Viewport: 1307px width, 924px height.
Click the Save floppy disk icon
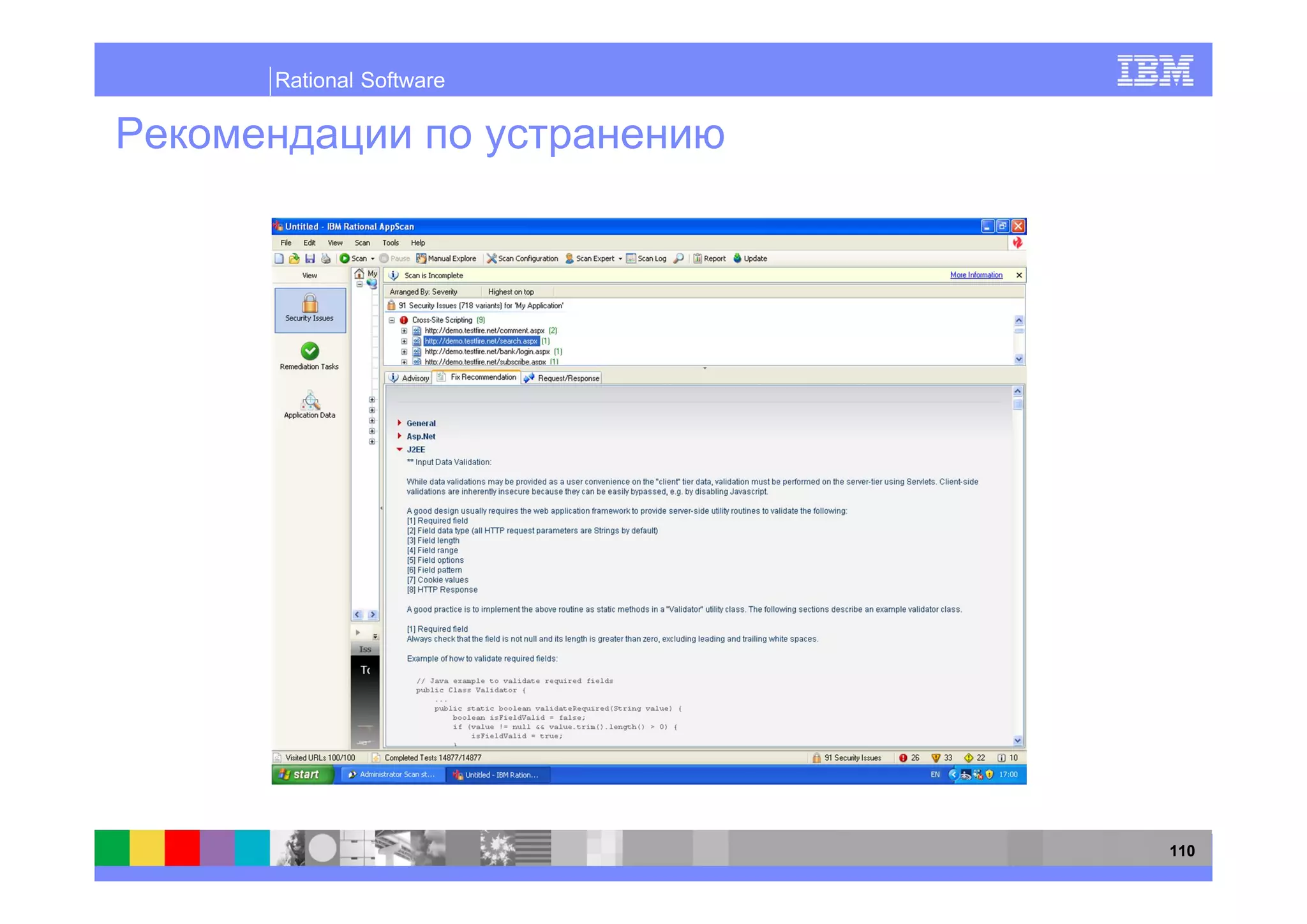(310, 258)
